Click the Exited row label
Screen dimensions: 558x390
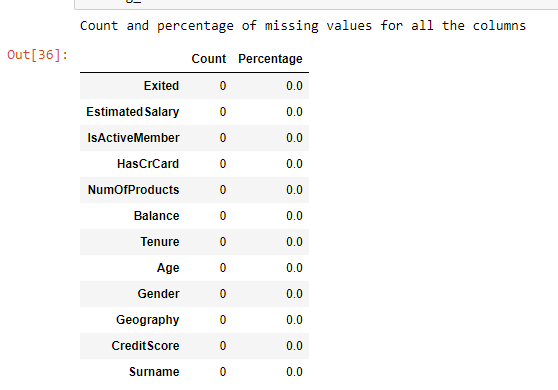click(x=161, y=86)
